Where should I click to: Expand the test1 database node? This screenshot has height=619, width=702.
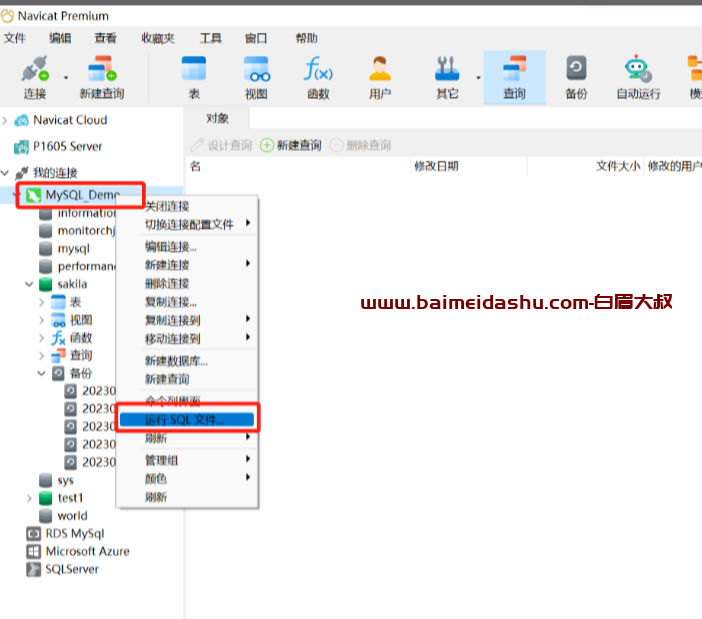29,498
